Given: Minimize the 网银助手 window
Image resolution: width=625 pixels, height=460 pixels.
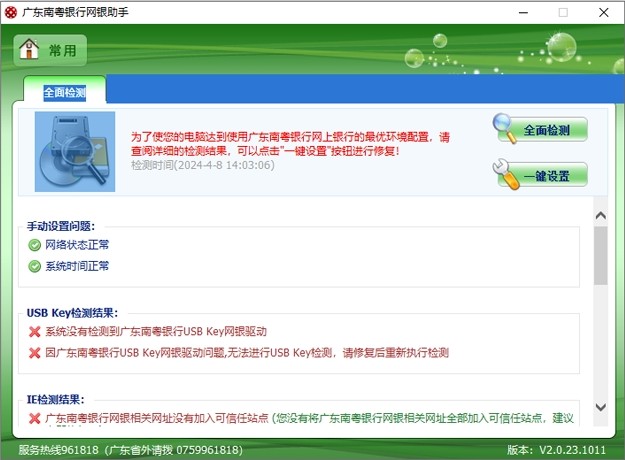Looking at the screenshot, I should tap(523, 12).
